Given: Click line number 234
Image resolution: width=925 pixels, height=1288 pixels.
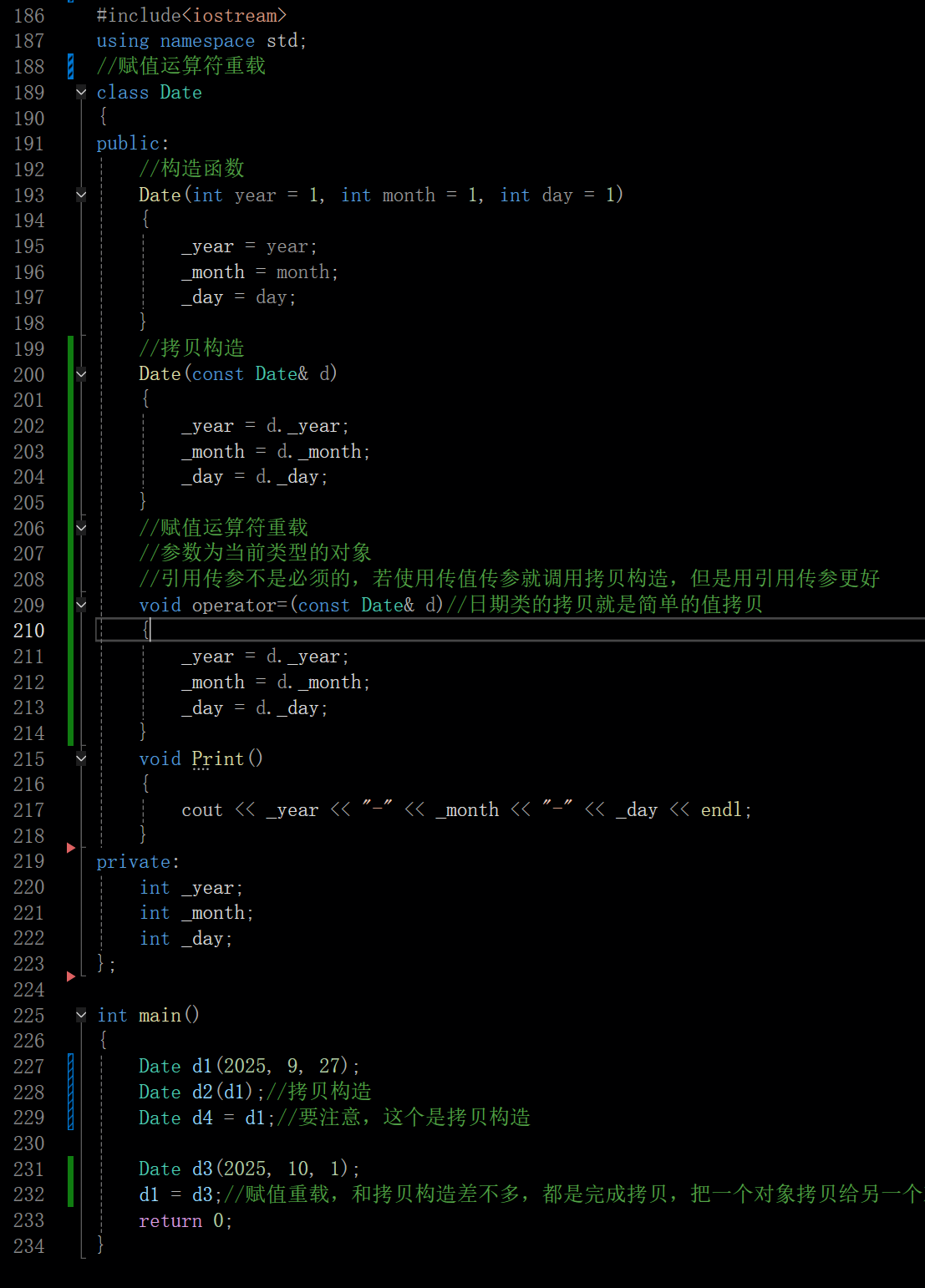Looking at the screenshot, I should [29, 1246].
